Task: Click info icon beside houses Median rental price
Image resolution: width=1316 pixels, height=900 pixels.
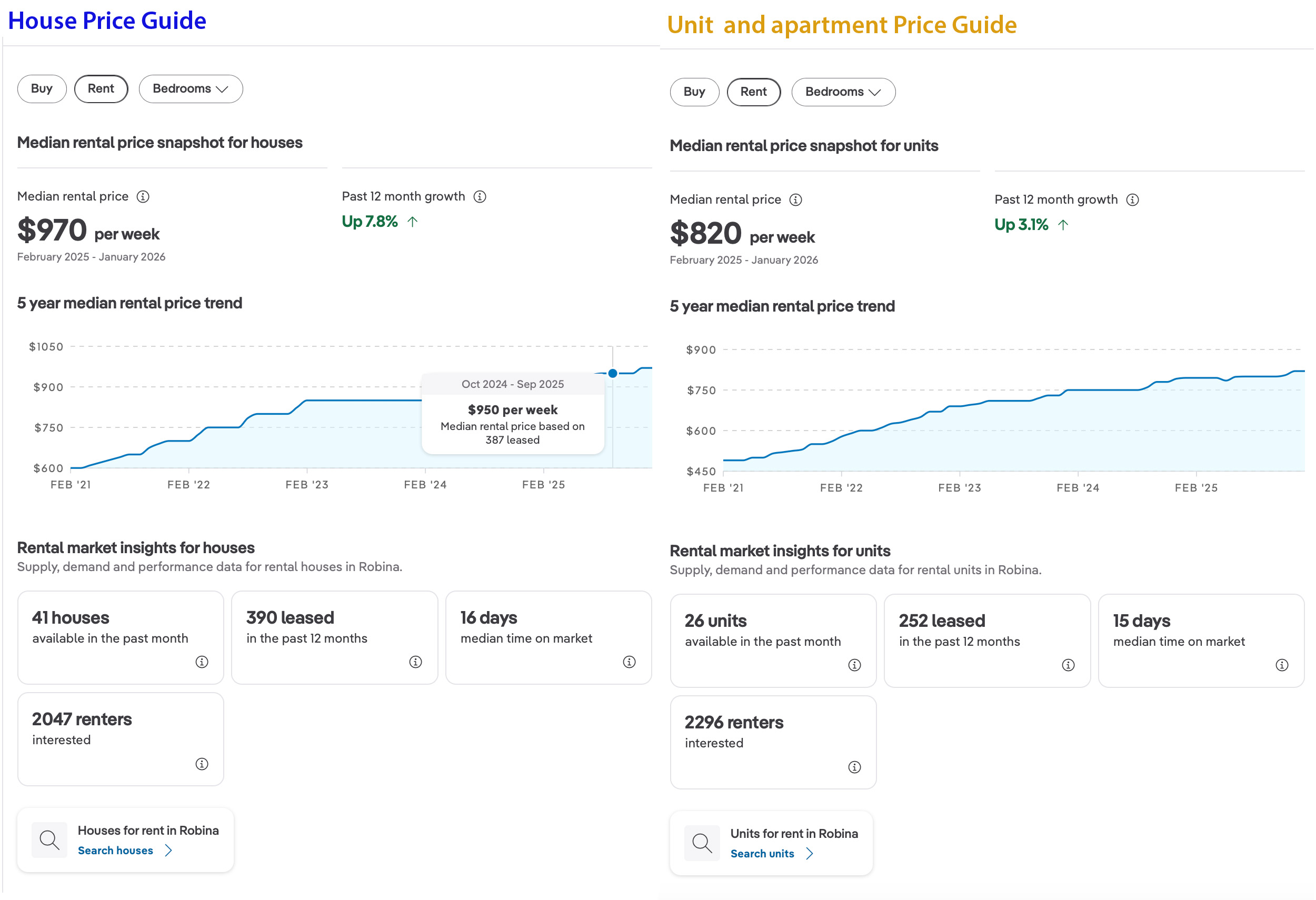Action: coord(143,196)
